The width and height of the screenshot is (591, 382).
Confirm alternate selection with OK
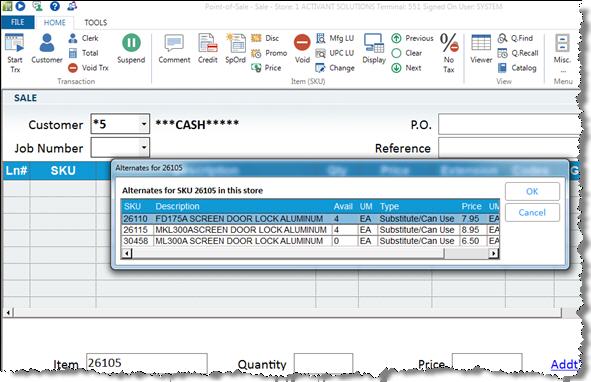pos(532,192)
